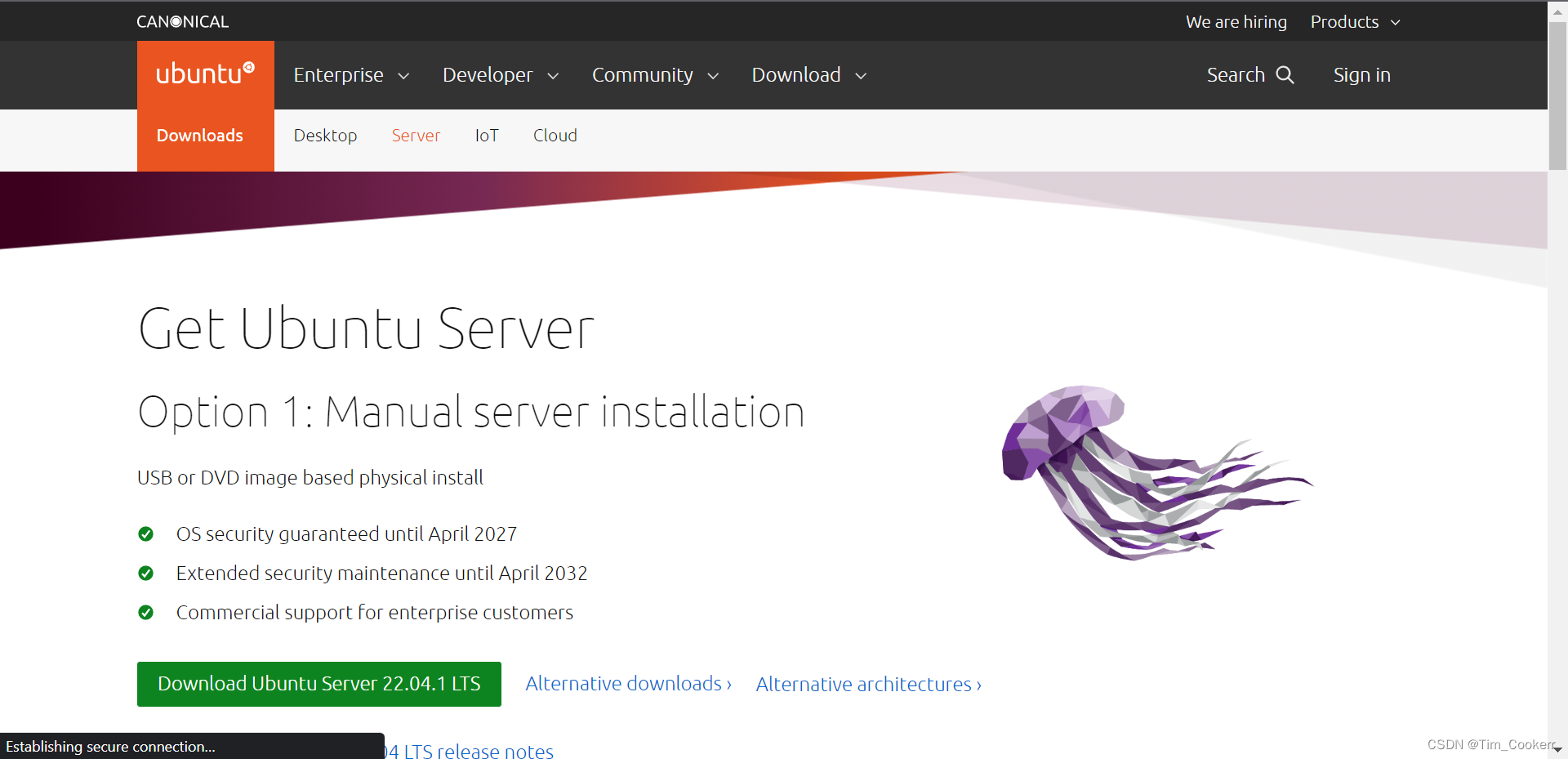Switch to the Cloud downloads tab
The width and height of the screenshot is (1568, 759).
point(555,136)
